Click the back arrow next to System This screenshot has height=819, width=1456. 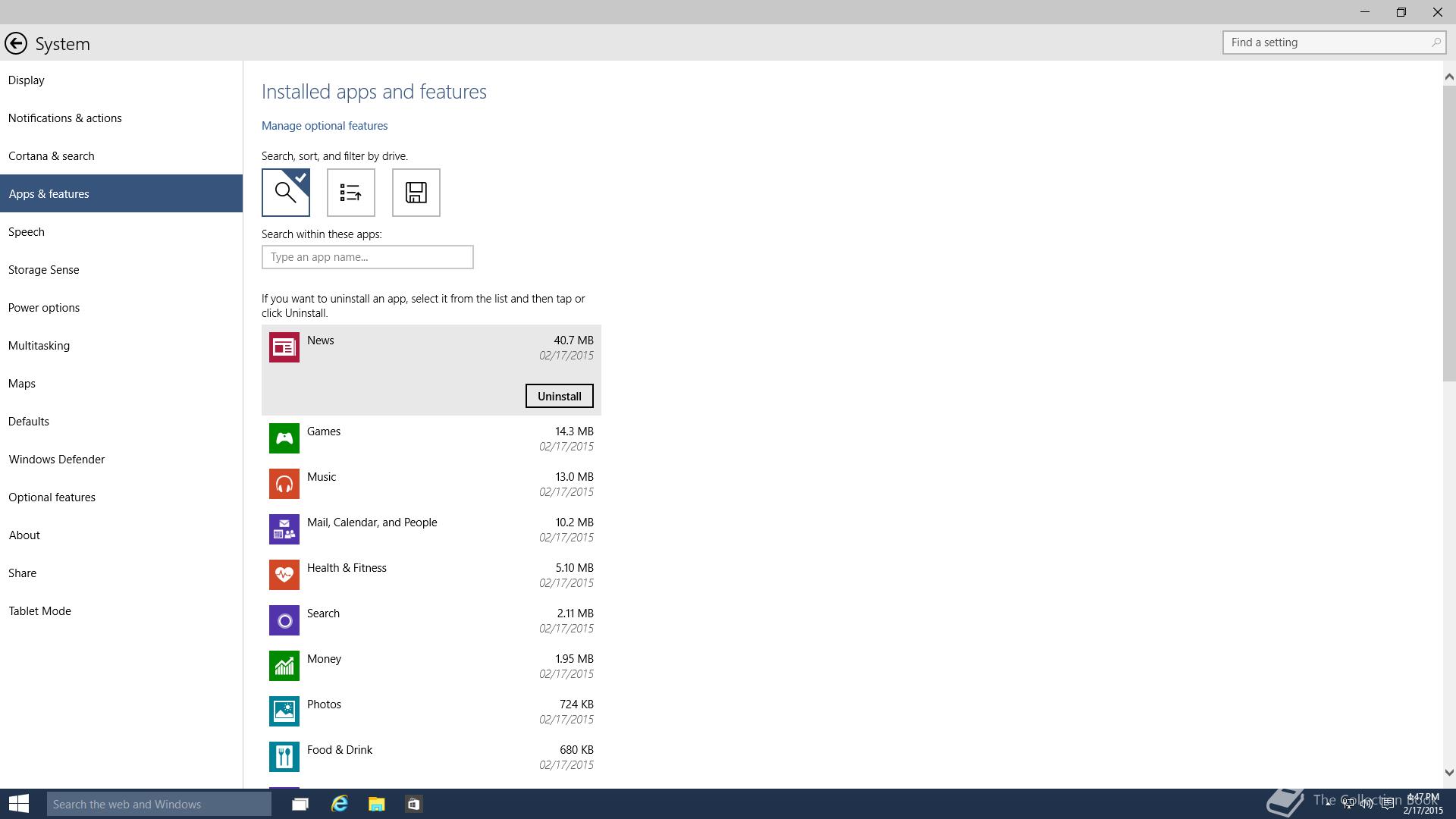coord(16,44)
